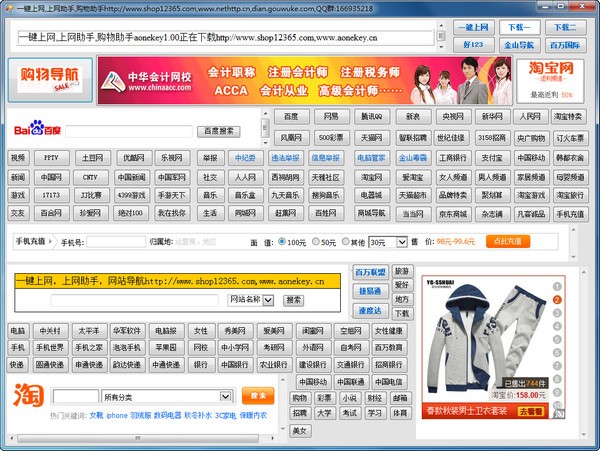The image size is (600, 451).
Task: Open the 订火车票 button
Action: [x=570, y=138]
